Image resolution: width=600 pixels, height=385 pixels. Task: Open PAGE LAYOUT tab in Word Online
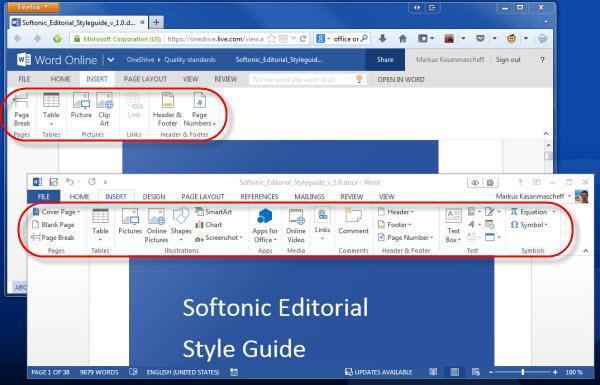pos(145,79)
